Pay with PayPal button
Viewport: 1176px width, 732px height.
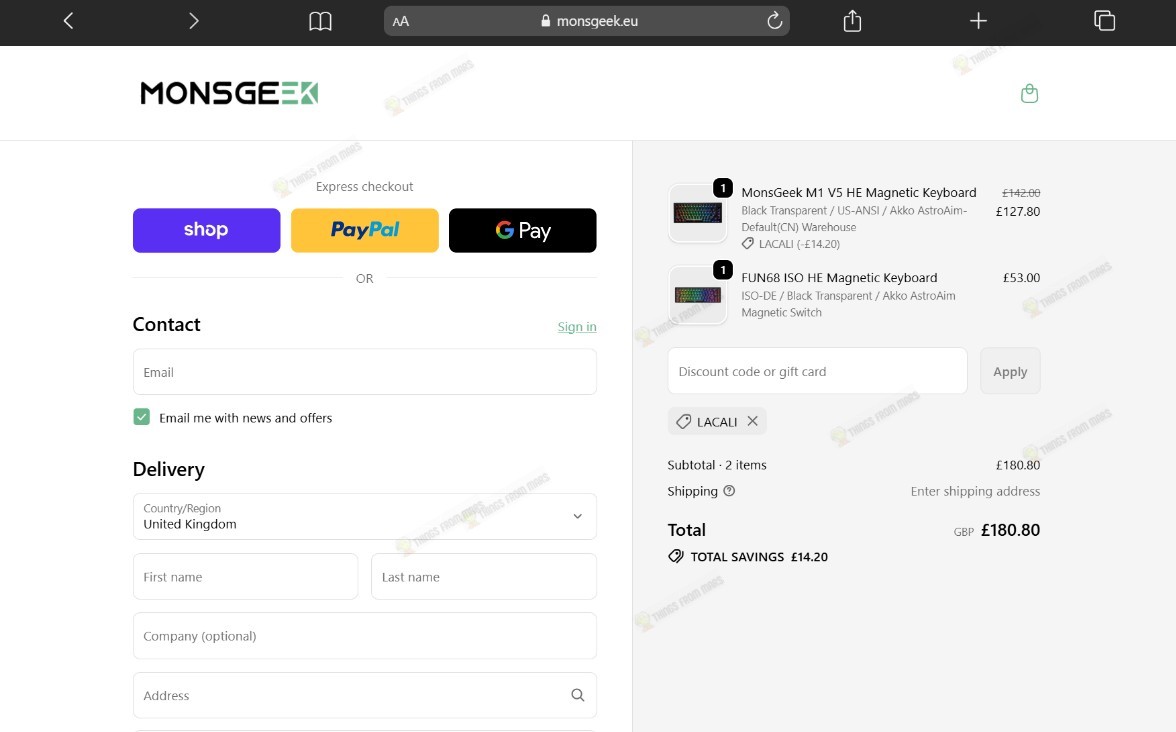tap(364, 230)
